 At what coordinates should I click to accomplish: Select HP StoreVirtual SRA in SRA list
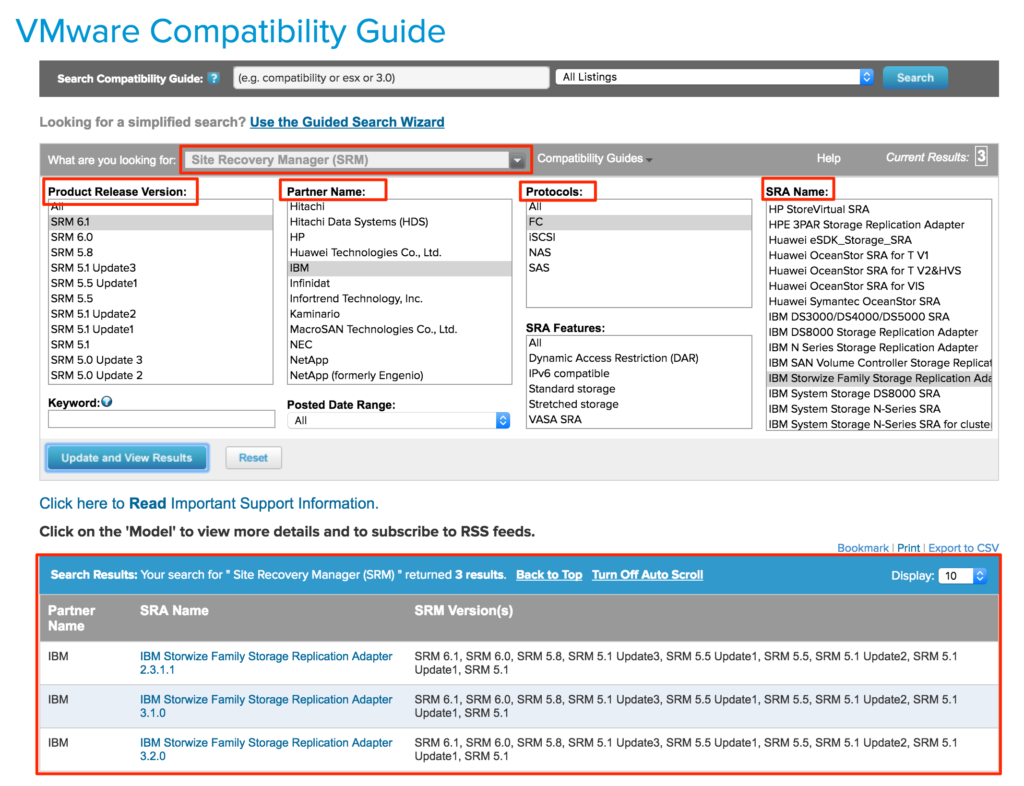pos(879,210)
